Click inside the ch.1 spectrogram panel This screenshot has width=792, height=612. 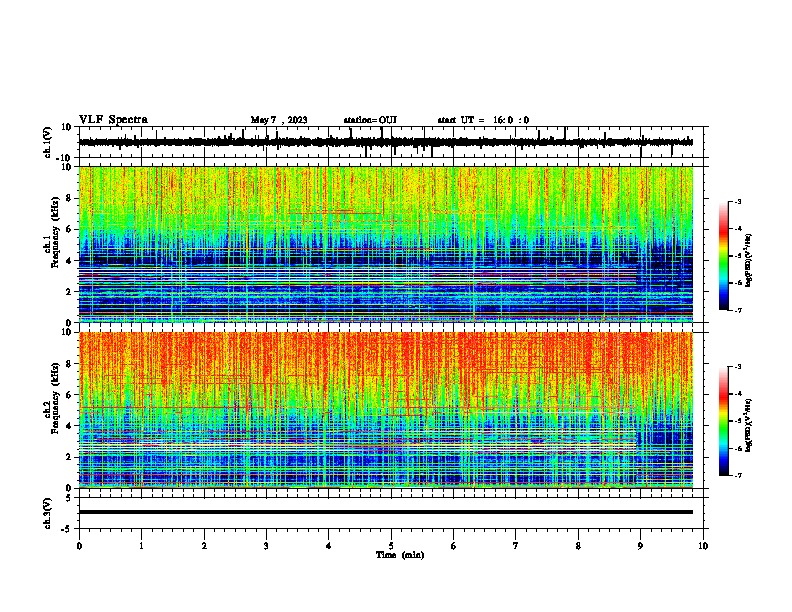(x=386, y=244)
